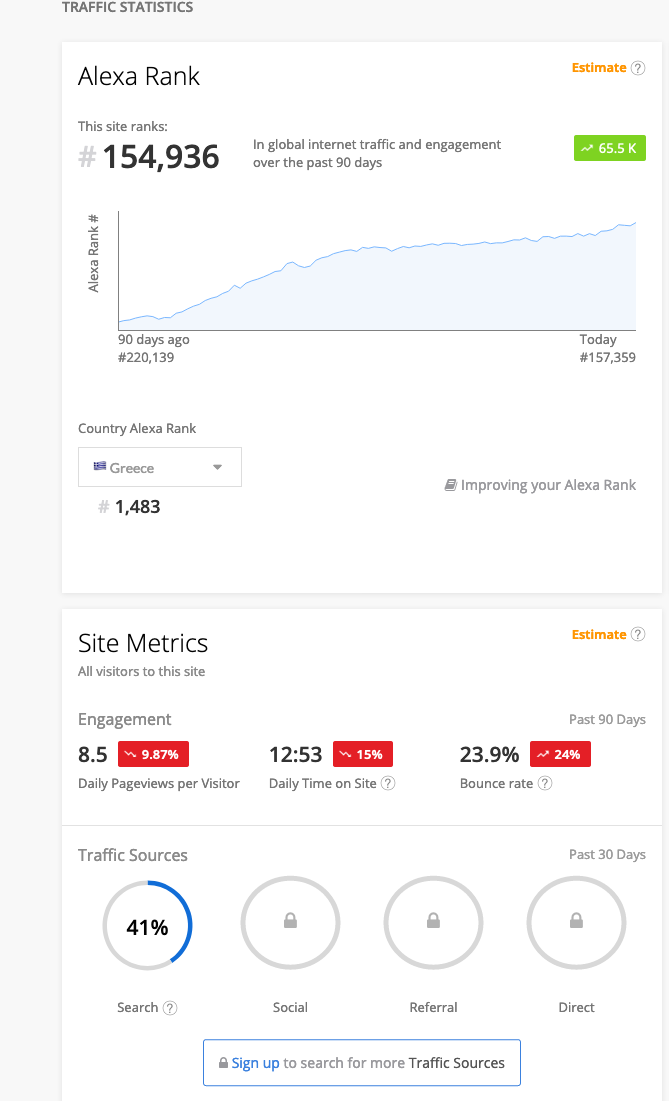This screenshot has width=669, height=1101.
Task: Click the 24% bounce rate change badge
Action: point(560,754)
